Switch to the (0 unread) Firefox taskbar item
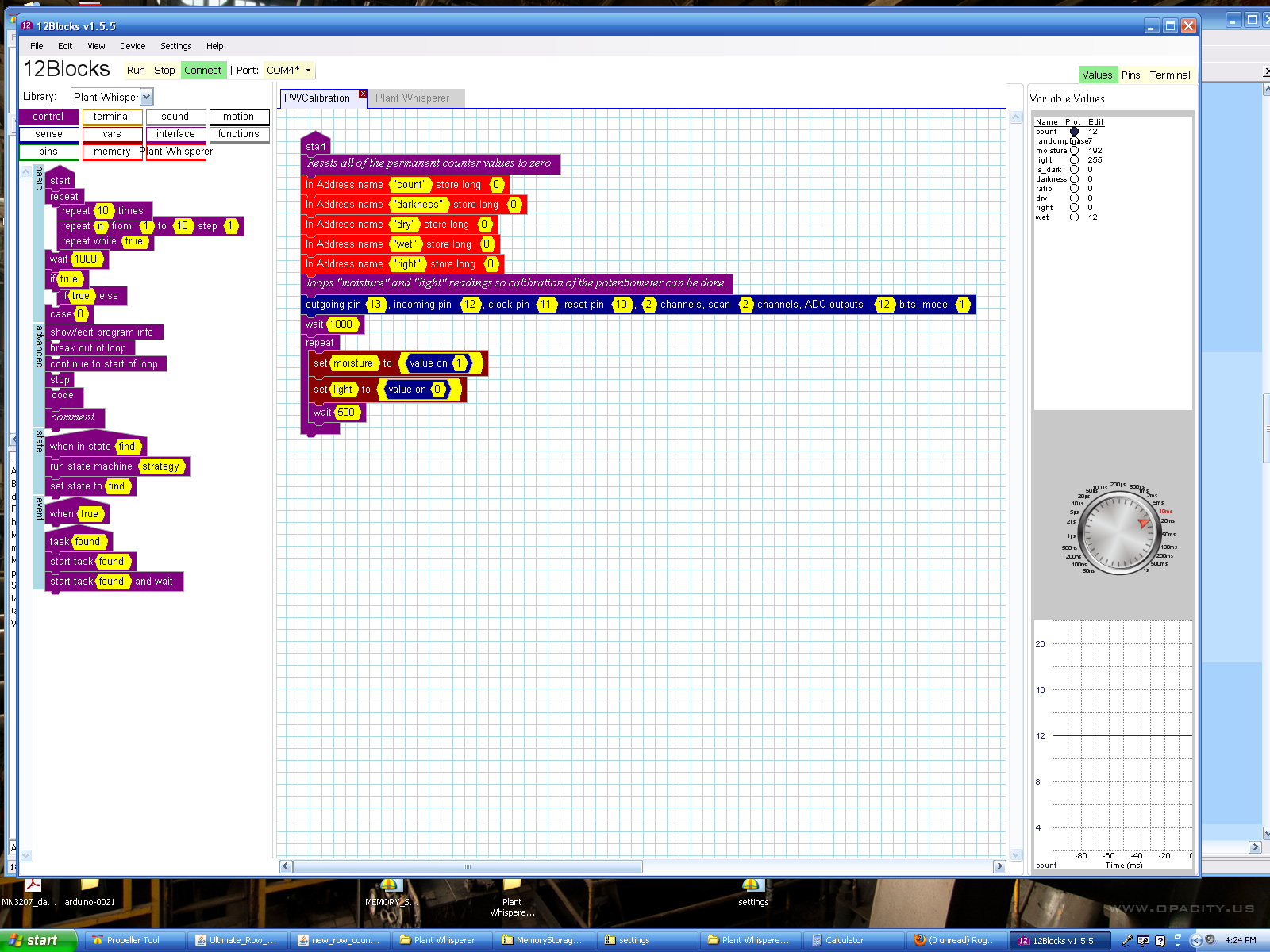Image resolution: width=1270 pixels, height=952 pixels. (956, 940)
